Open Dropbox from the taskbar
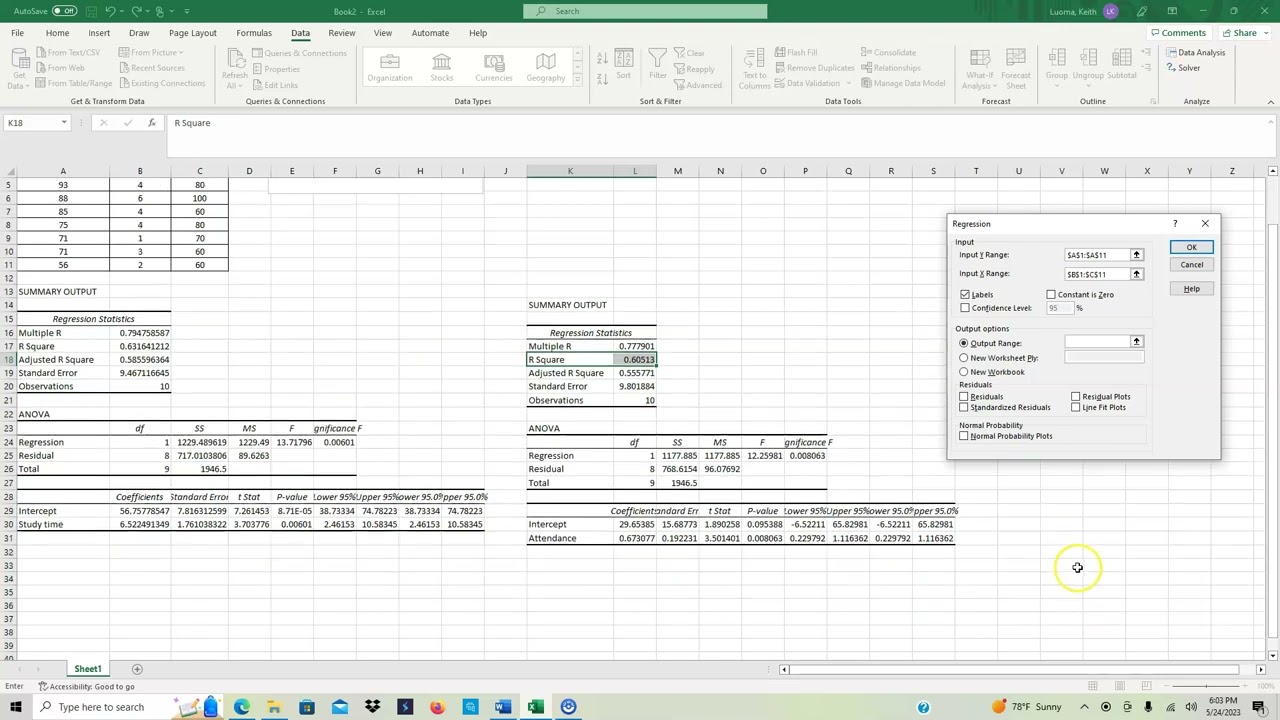 click(x=372, y=707)
